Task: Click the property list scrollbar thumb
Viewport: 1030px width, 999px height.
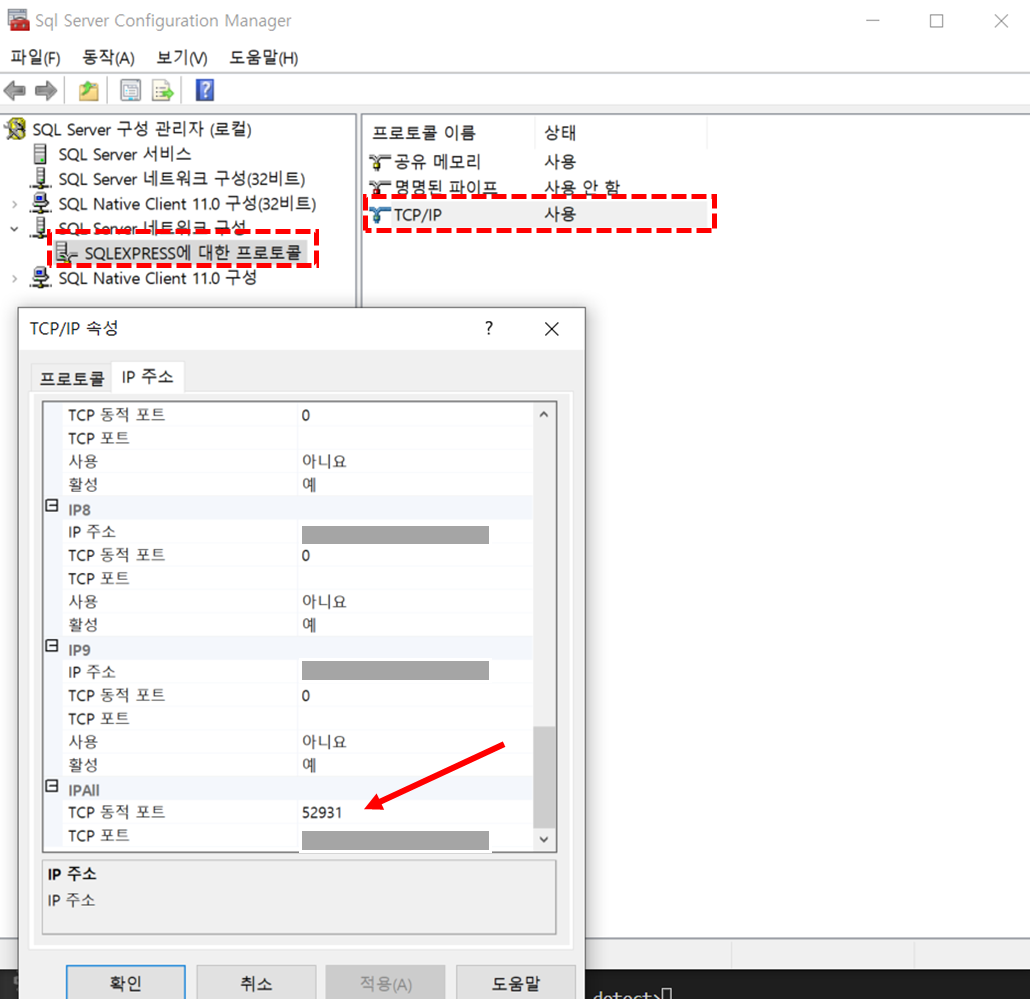Action: (544, 777)
